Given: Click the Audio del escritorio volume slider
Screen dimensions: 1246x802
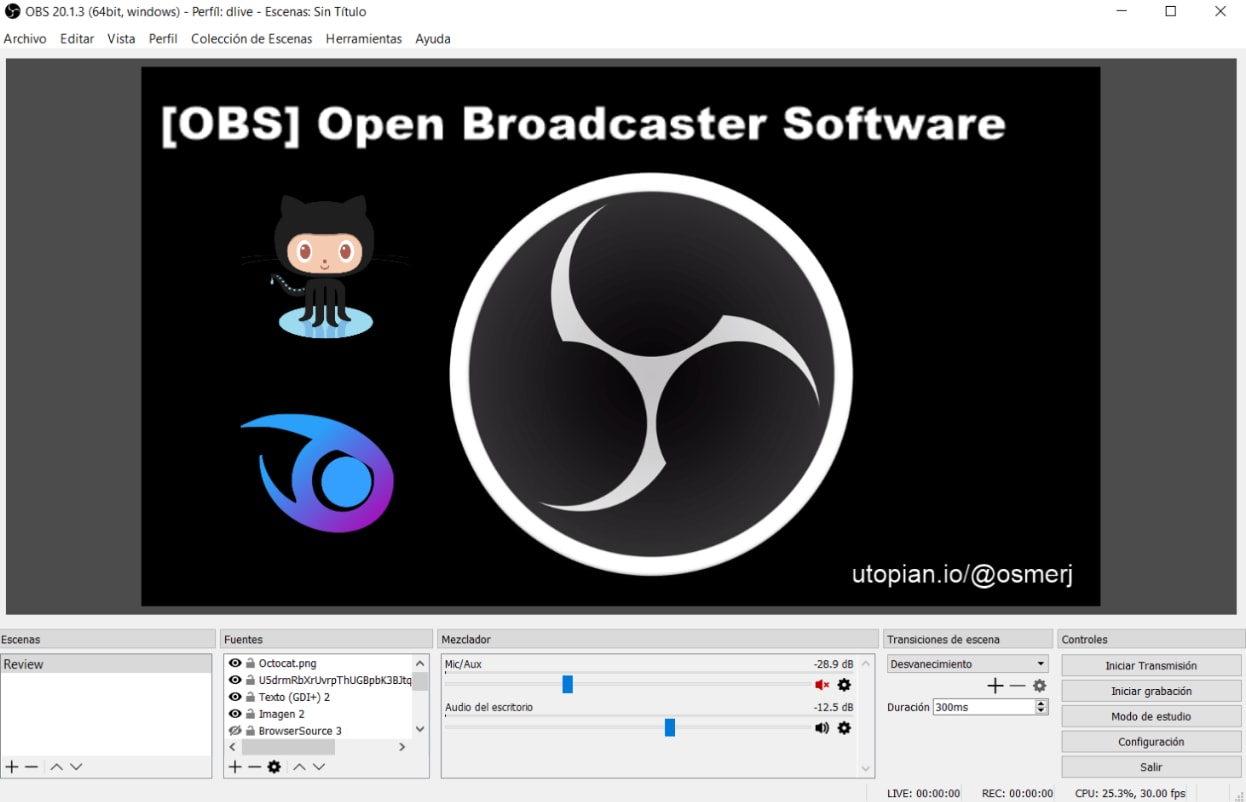Looking at the screenshot, I should [x=670, y=728].
